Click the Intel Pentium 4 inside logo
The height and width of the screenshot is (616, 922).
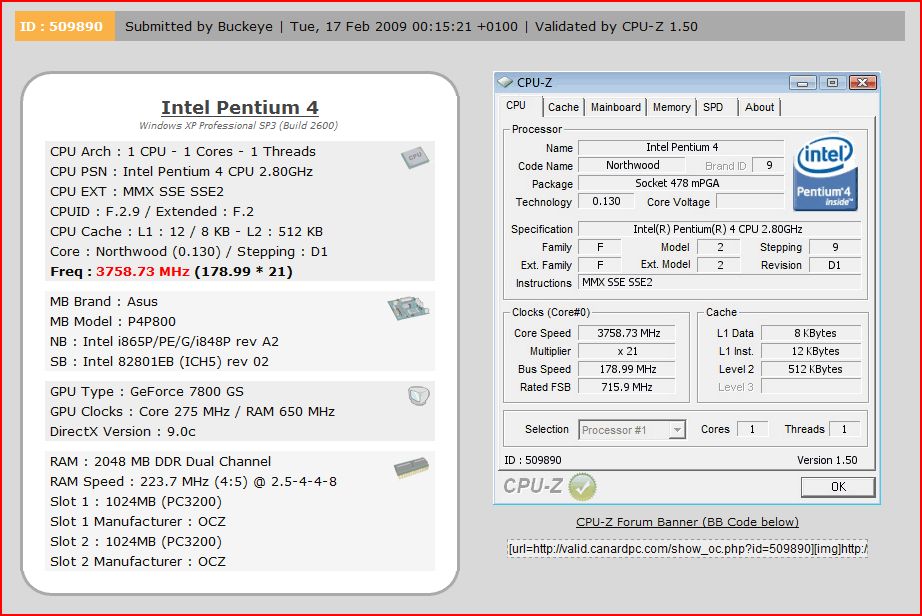pos(825,174)
